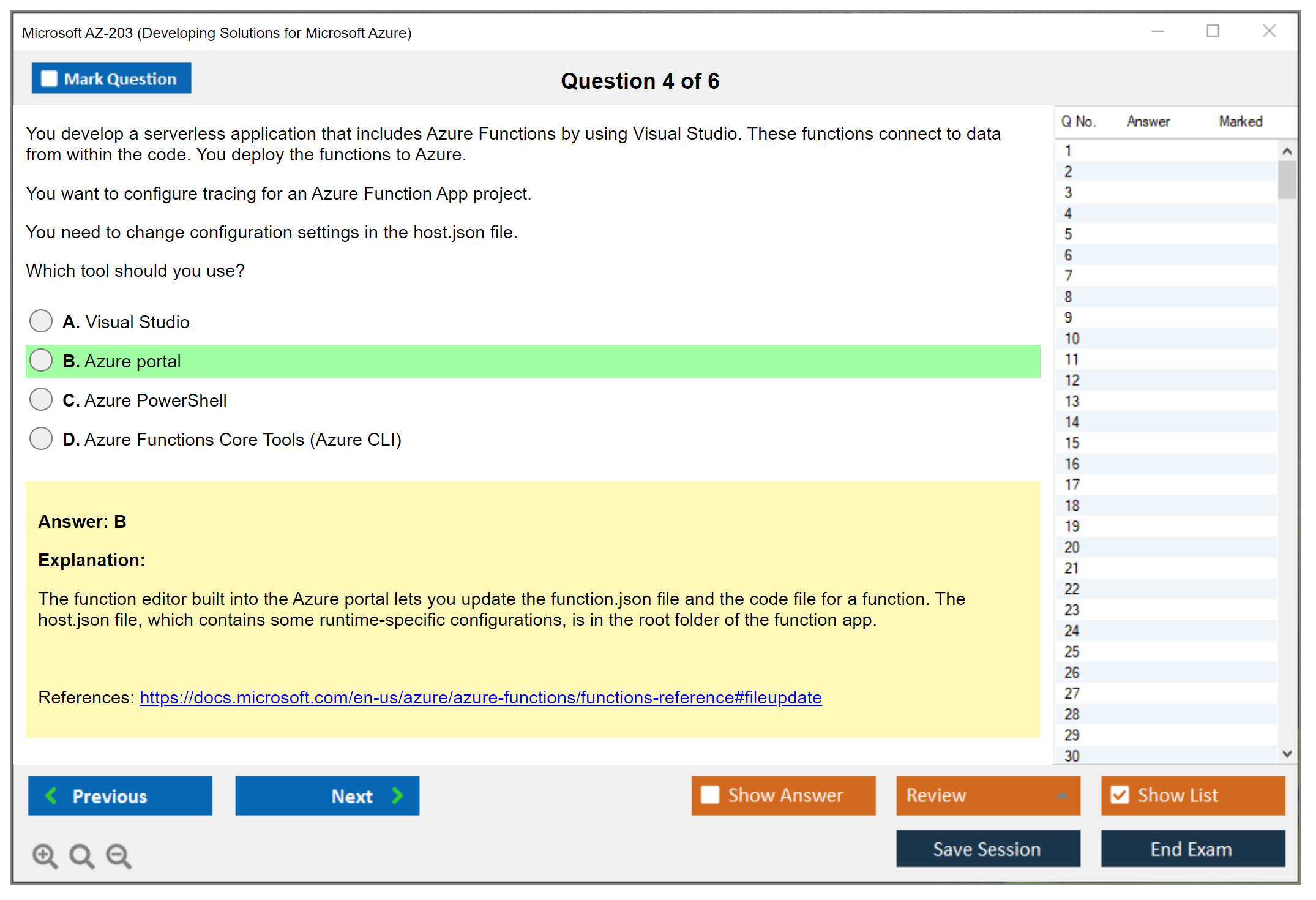Image resolution: width=1316 pixels, height=900 pixels.
Task: Click the zoom out magnifier icon
Action: (118, 855)
